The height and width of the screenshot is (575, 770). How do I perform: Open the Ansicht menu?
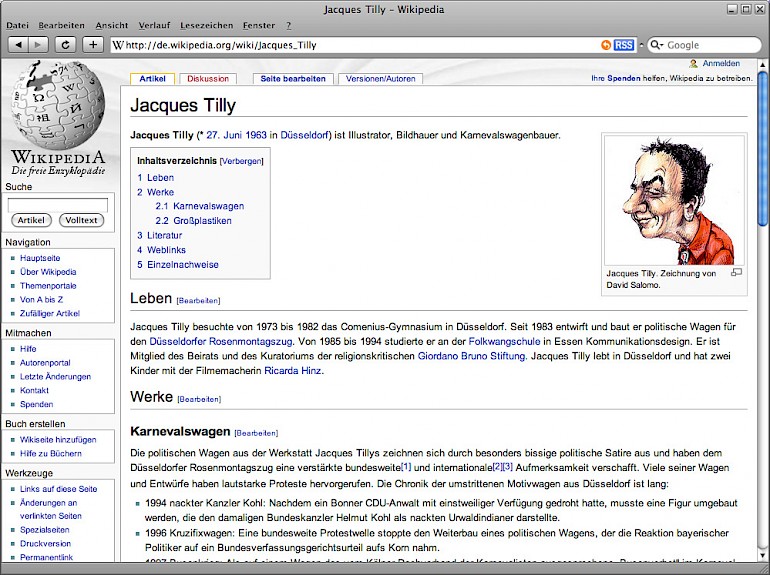(111, 26)
